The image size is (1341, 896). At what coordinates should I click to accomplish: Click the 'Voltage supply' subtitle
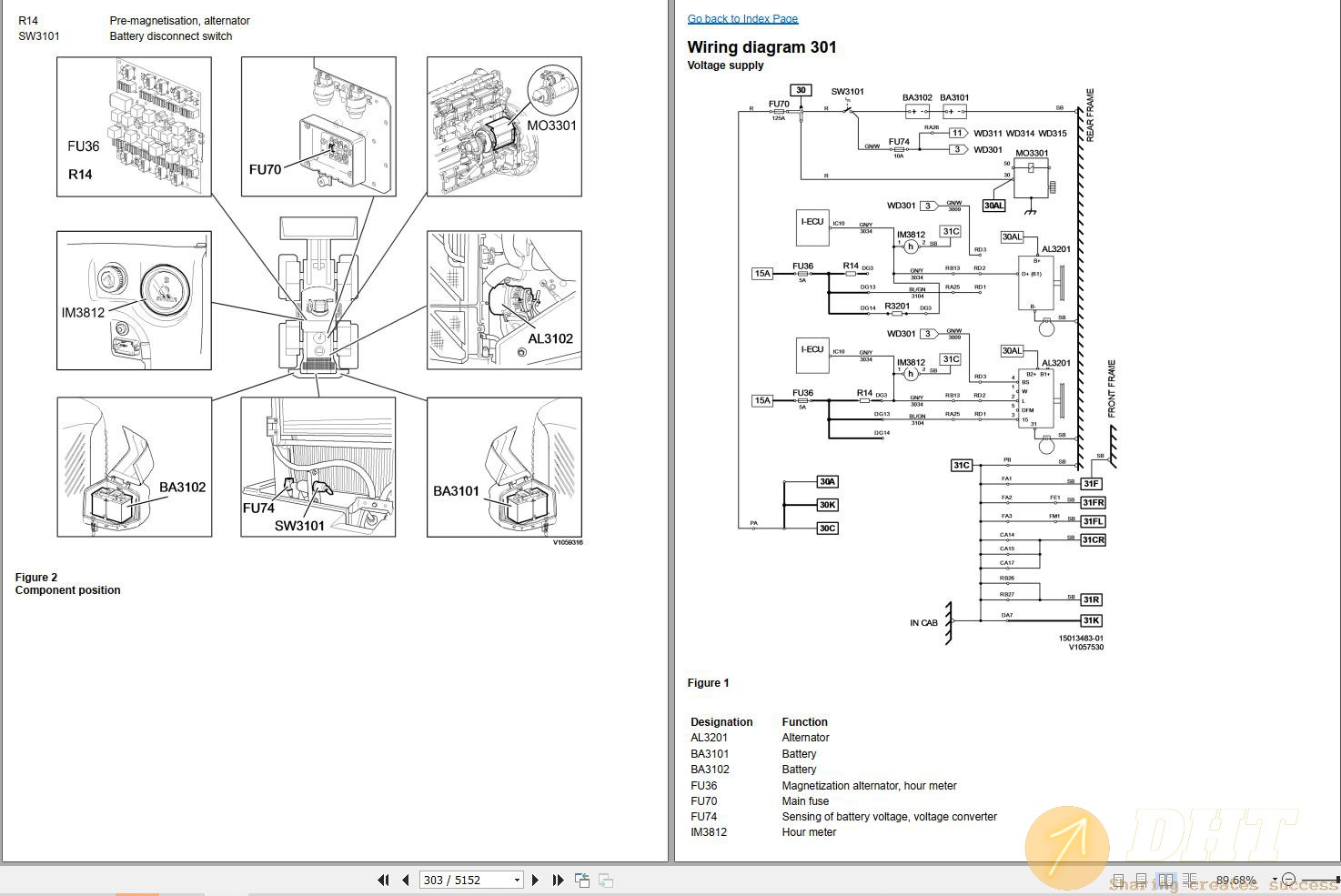click(725, 65)
